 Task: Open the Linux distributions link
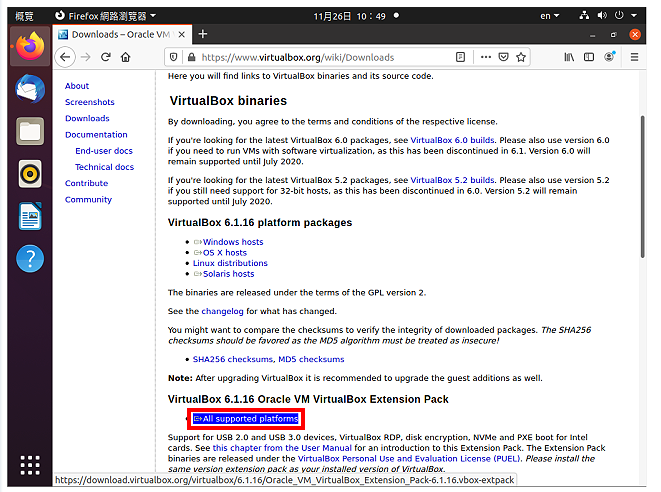pos(230,263)
